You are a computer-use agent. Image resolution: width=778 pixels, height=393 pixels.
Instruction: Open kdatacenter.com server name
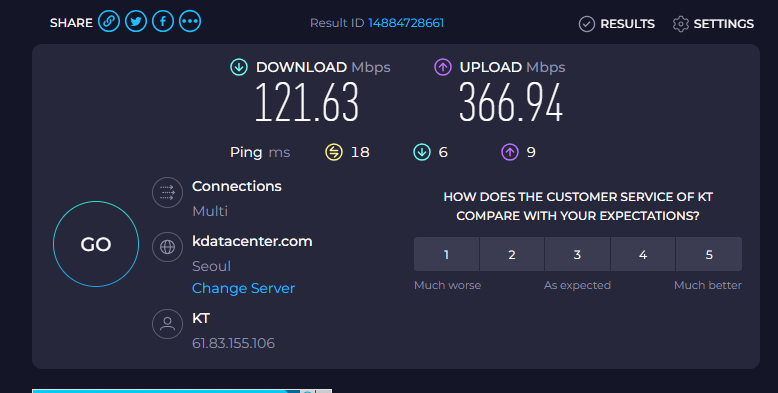(x=252, y=241)
